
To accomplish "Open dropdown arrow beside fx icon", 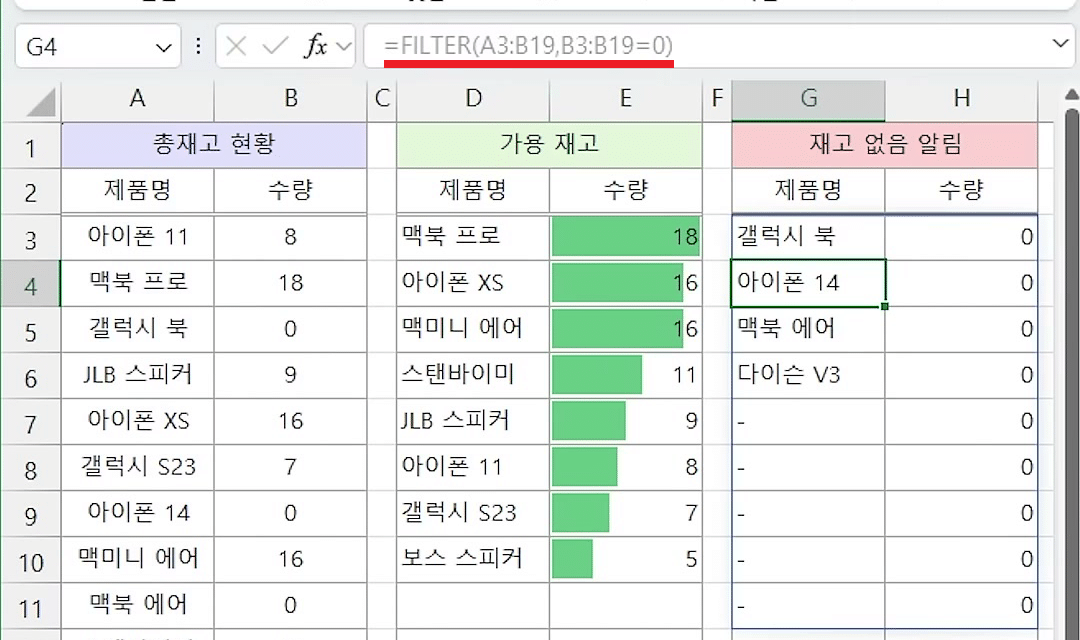I will pyautogui.click(x=343, y=47).
